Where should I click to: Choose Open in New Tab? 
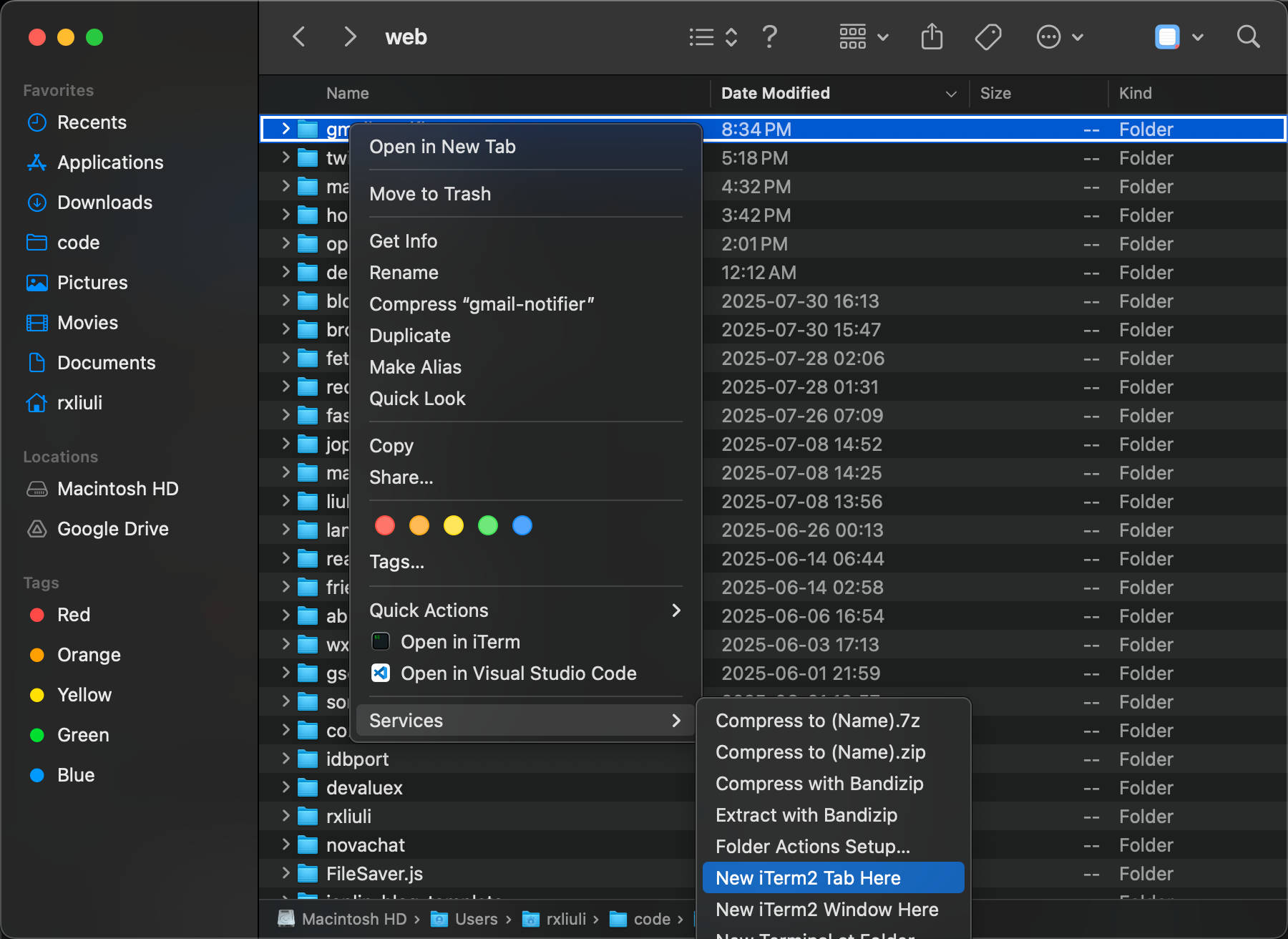pos(525,147)
